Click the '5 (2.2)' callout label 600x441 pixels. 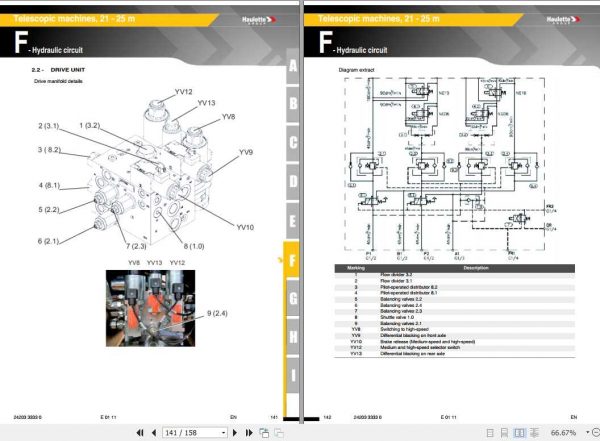49,209
